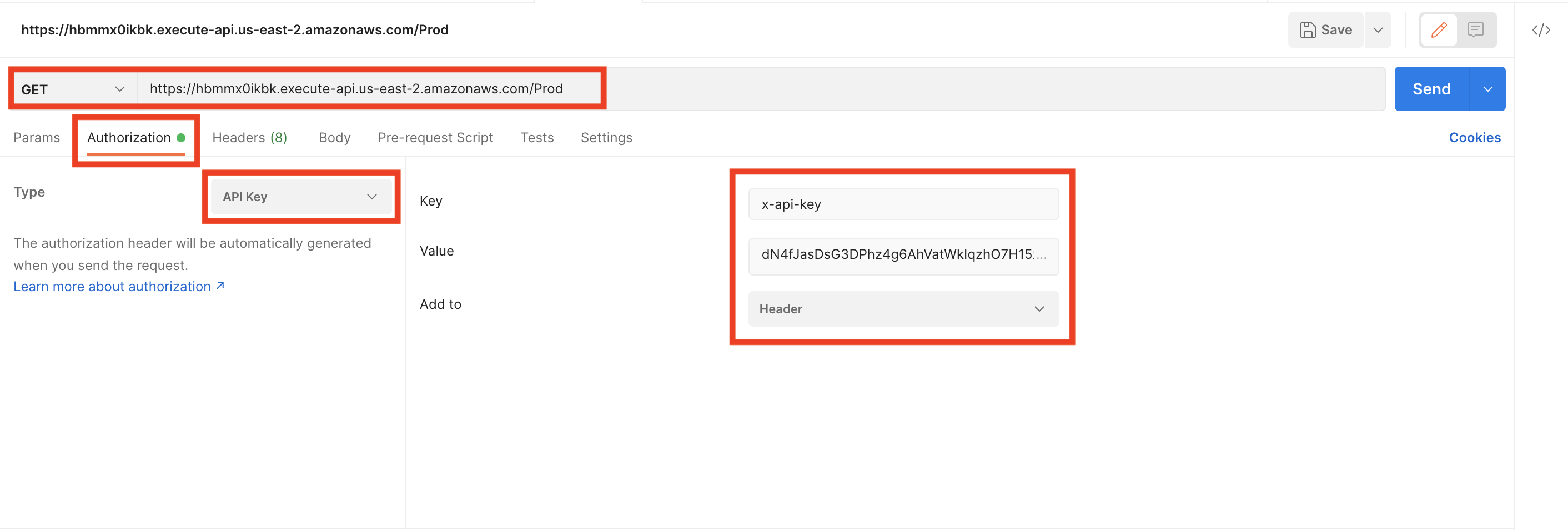Go to the Tests tab
The image size is (1568, 530).
point(536,138)
